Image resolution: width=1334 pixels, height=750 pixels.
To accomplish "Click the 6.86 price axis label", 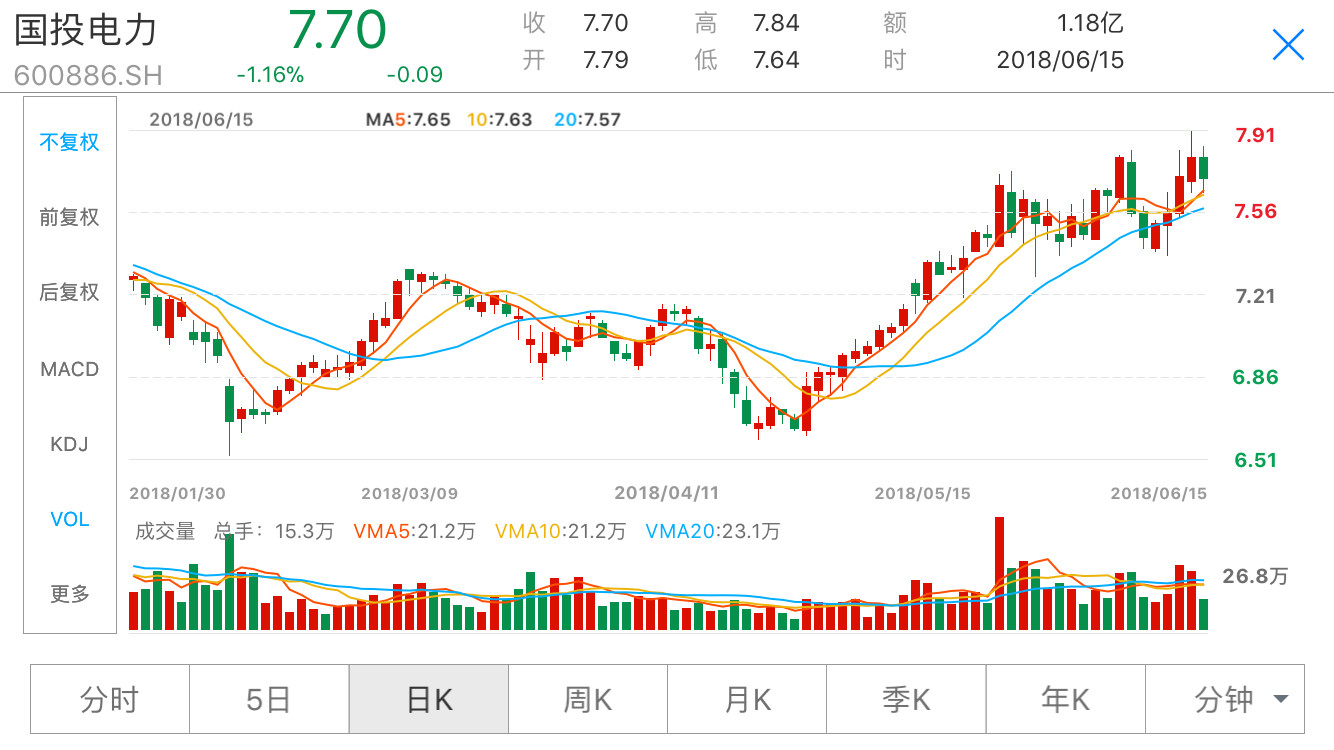I will [1255, 377].
